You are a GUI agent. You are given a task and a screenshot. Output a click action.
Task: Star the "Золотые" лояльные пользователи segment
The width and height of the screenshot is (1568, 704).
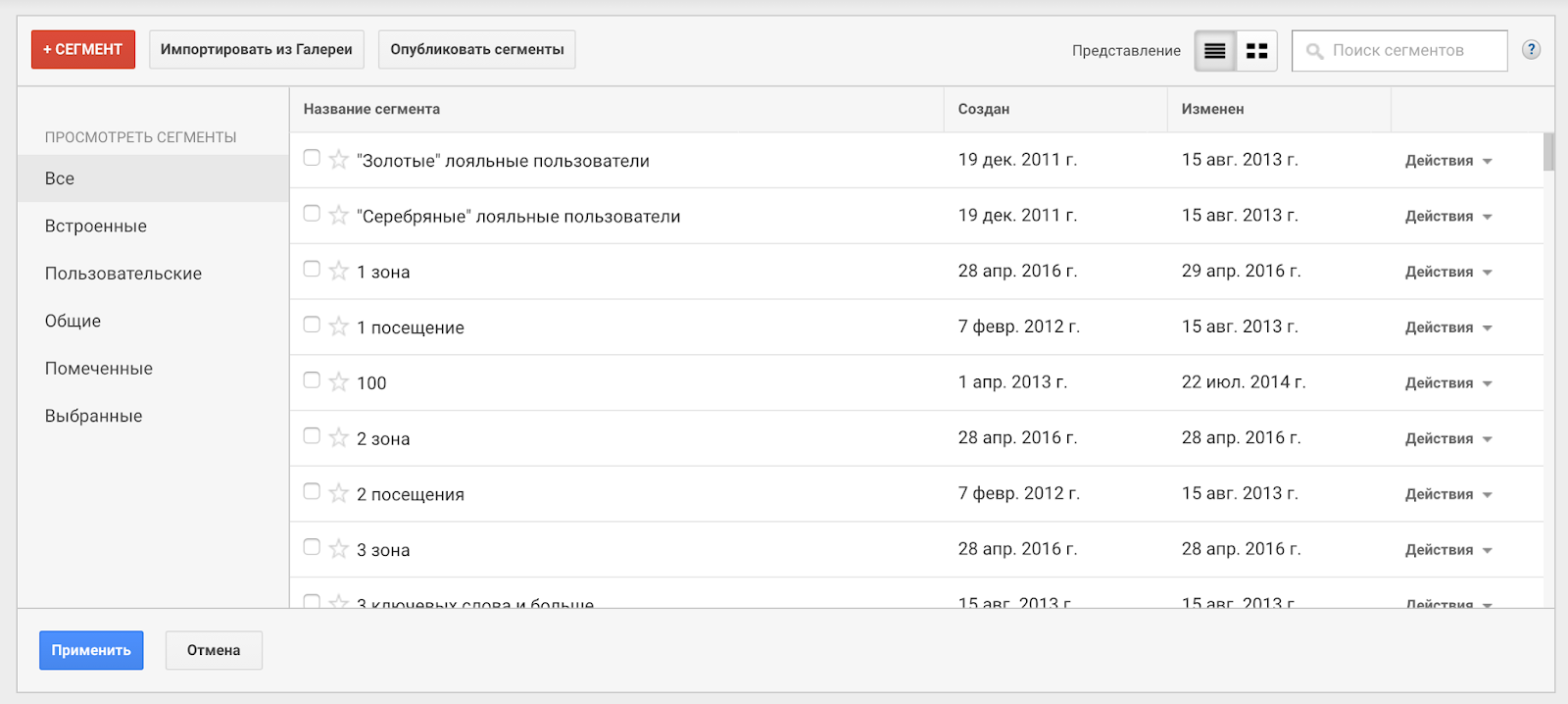pyautogui.click(x=339, y=159)
